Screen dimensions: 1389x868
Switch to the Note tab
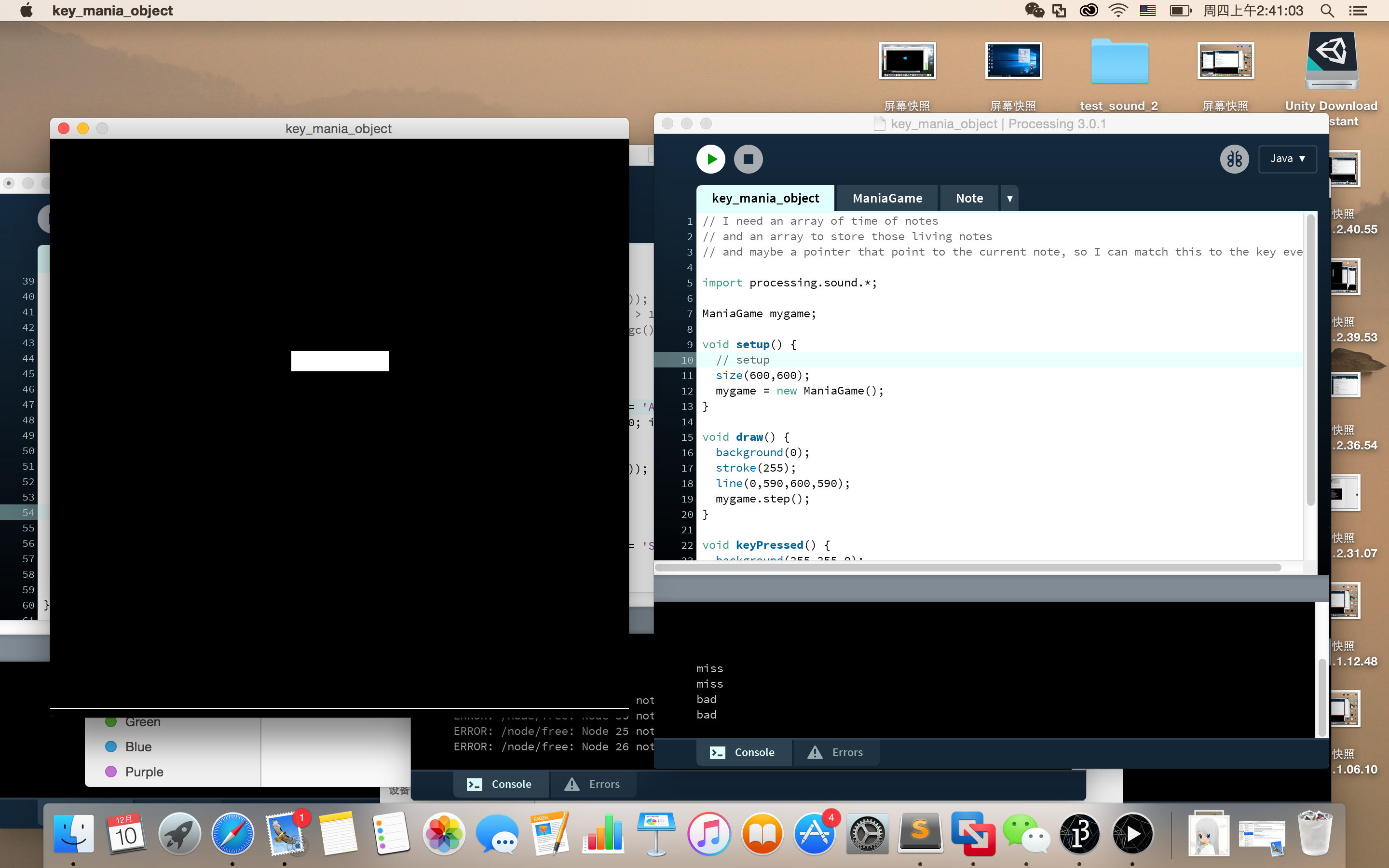pos(969,198)
